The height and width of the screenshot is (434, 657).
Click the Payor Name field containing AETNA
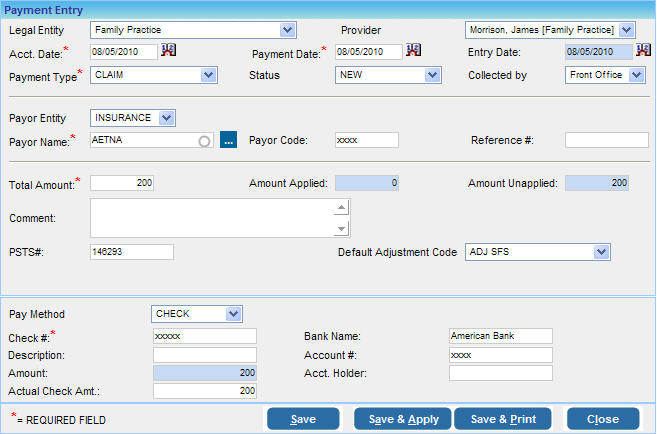tap(152, 140)
